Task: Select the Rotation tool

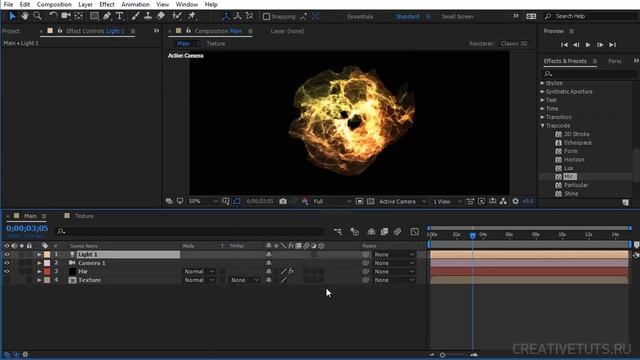Action: tap(53, 16)
